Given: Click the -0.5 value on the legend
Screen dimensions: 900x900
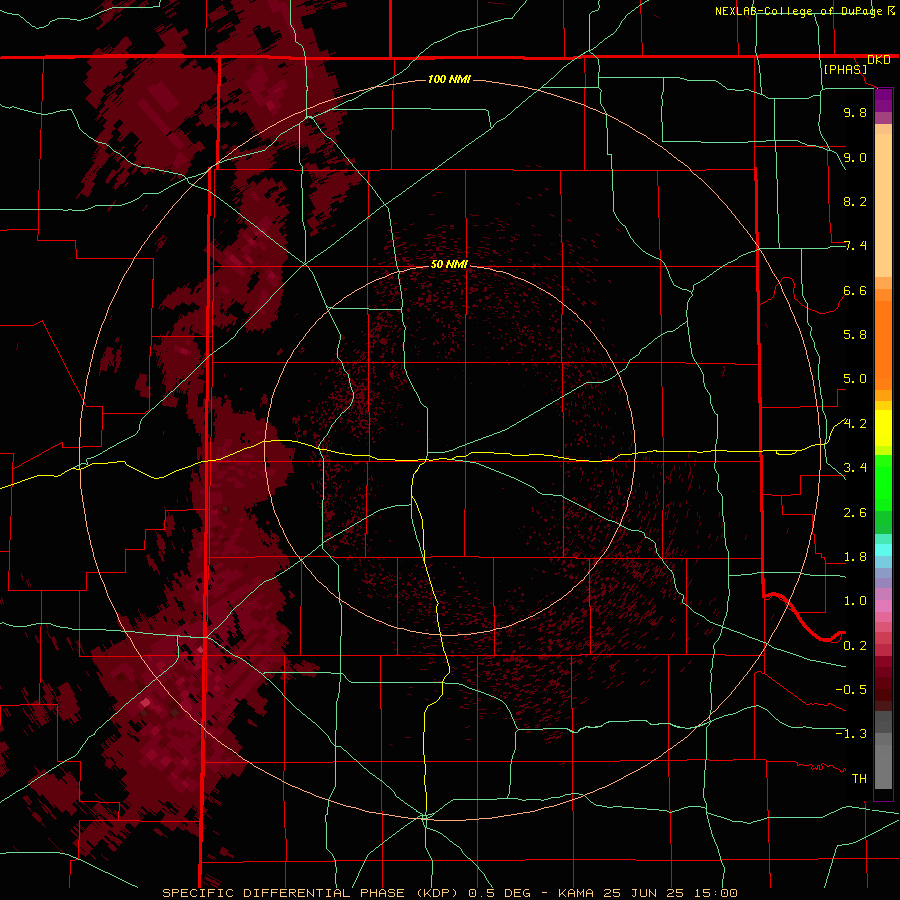Looking at the screenshot, I should [851, 690].
